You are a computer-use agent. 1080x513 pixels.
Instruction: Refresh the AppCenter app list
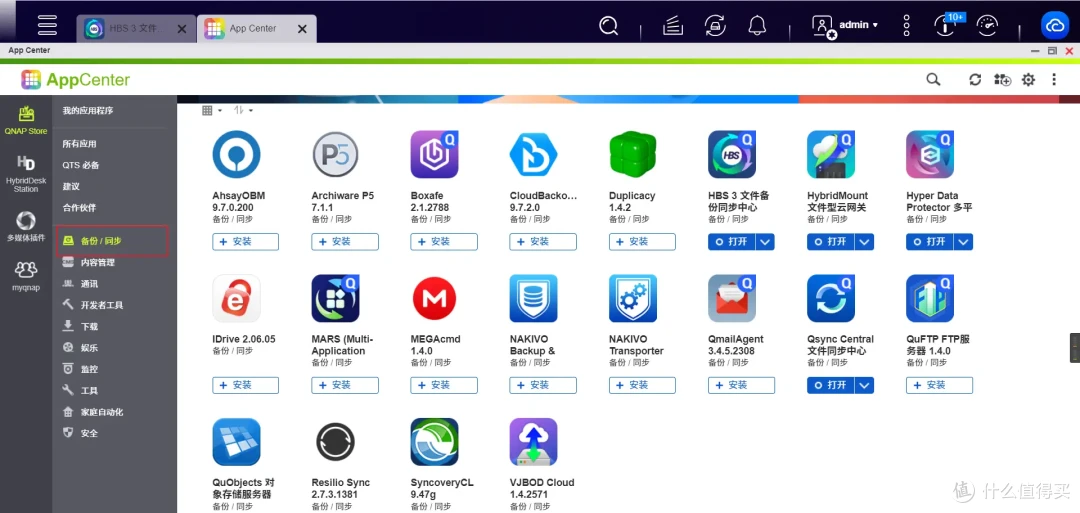[x=975, y=80]
